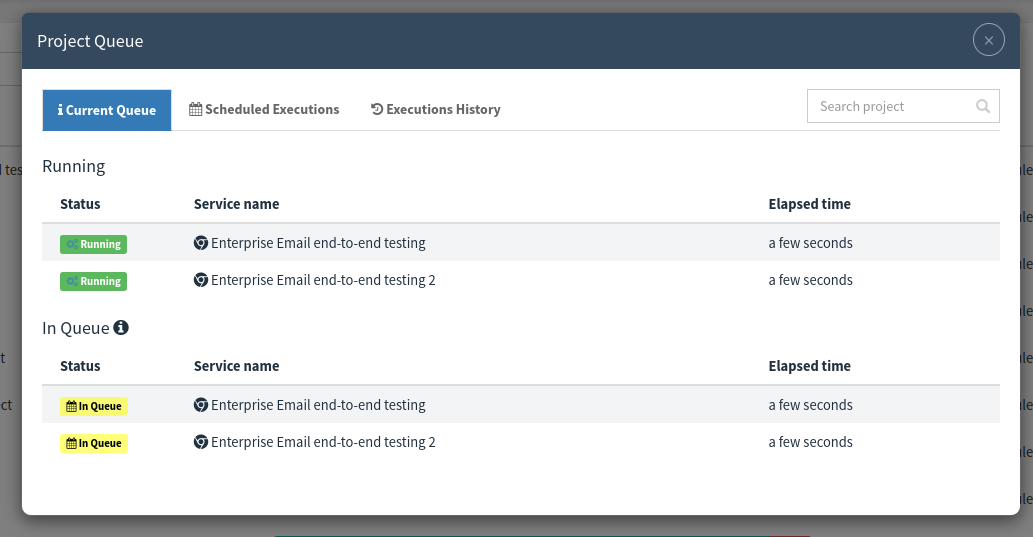Click Service name header in In Queue table
Screen dimensions: 1033x537
237,366
